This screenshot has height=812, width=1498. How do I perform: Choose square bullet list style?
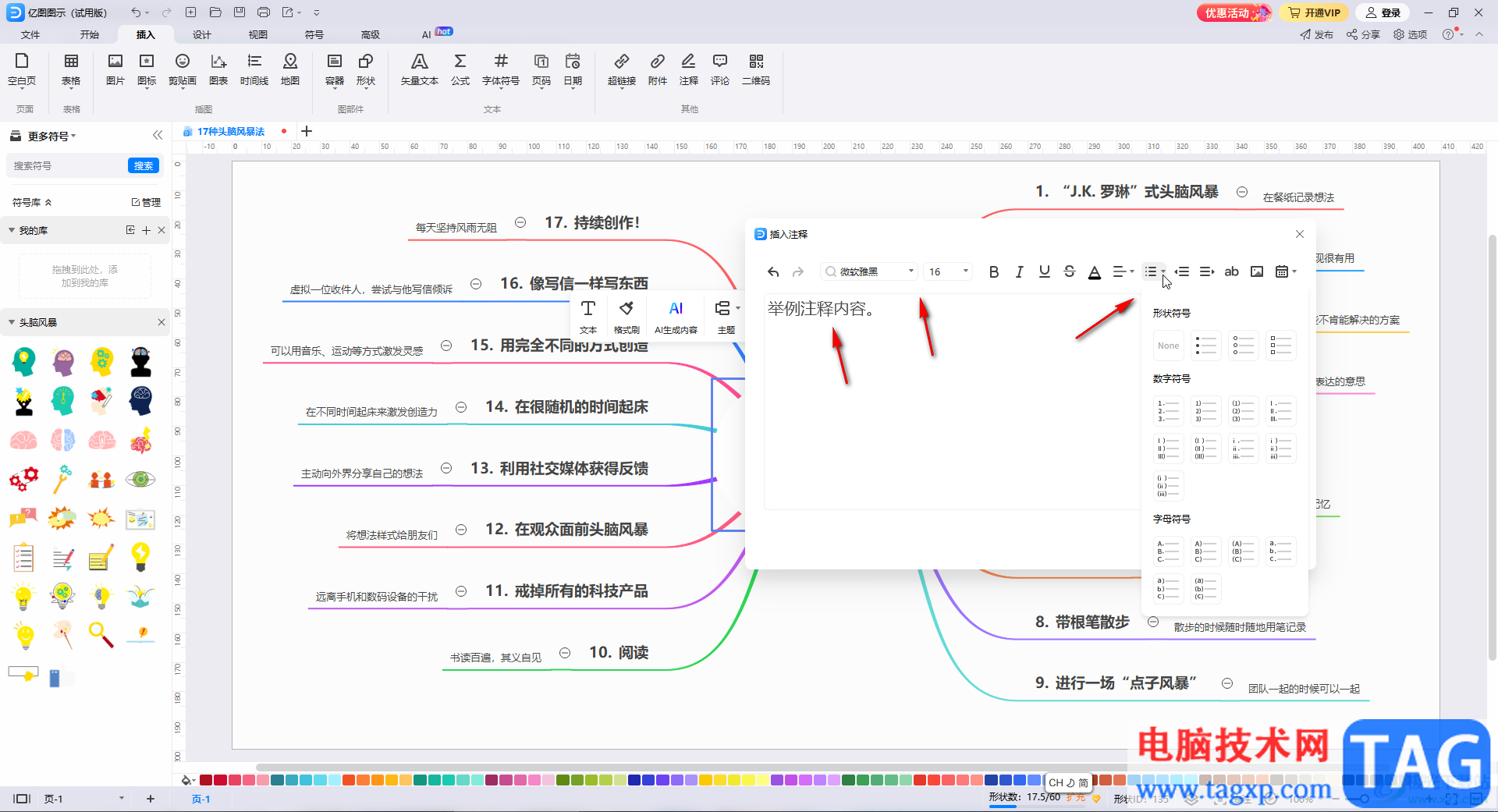(x=1280, y=346)
